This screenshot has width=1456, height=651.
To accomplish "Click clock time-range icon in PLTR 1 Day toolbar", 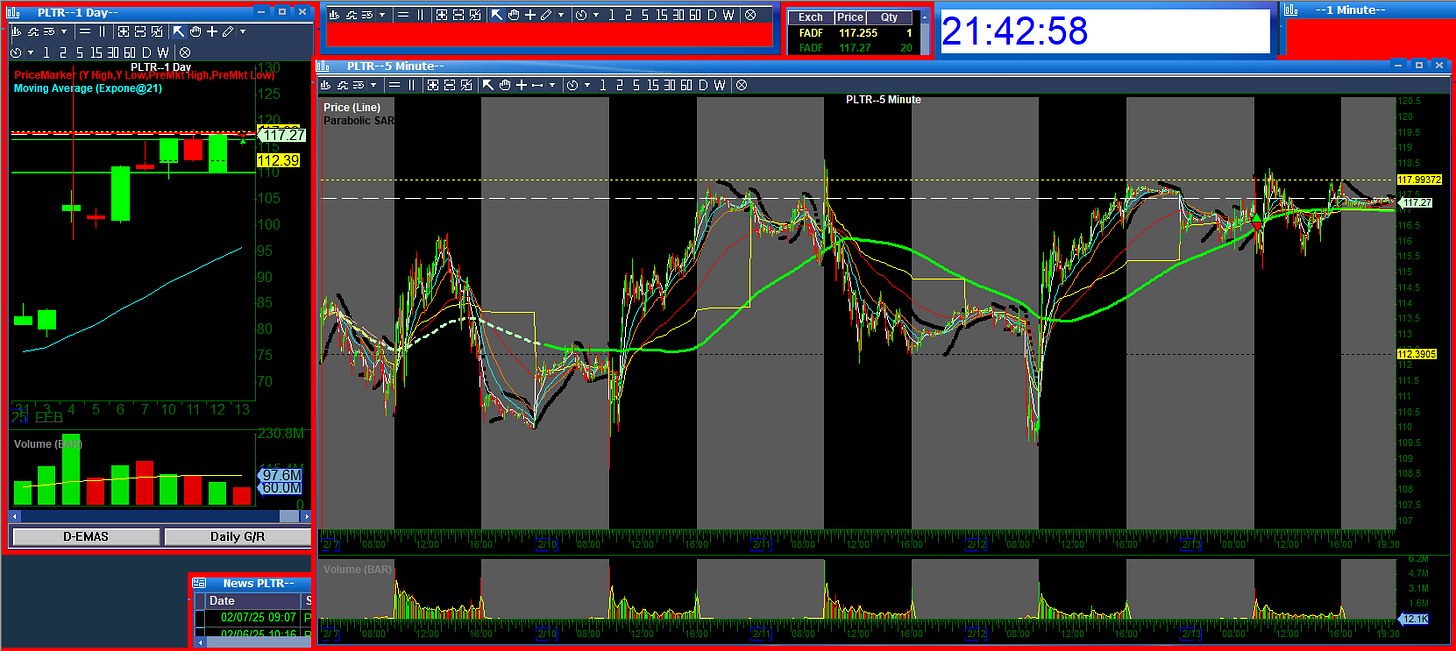I will click(x=16, y=52).
